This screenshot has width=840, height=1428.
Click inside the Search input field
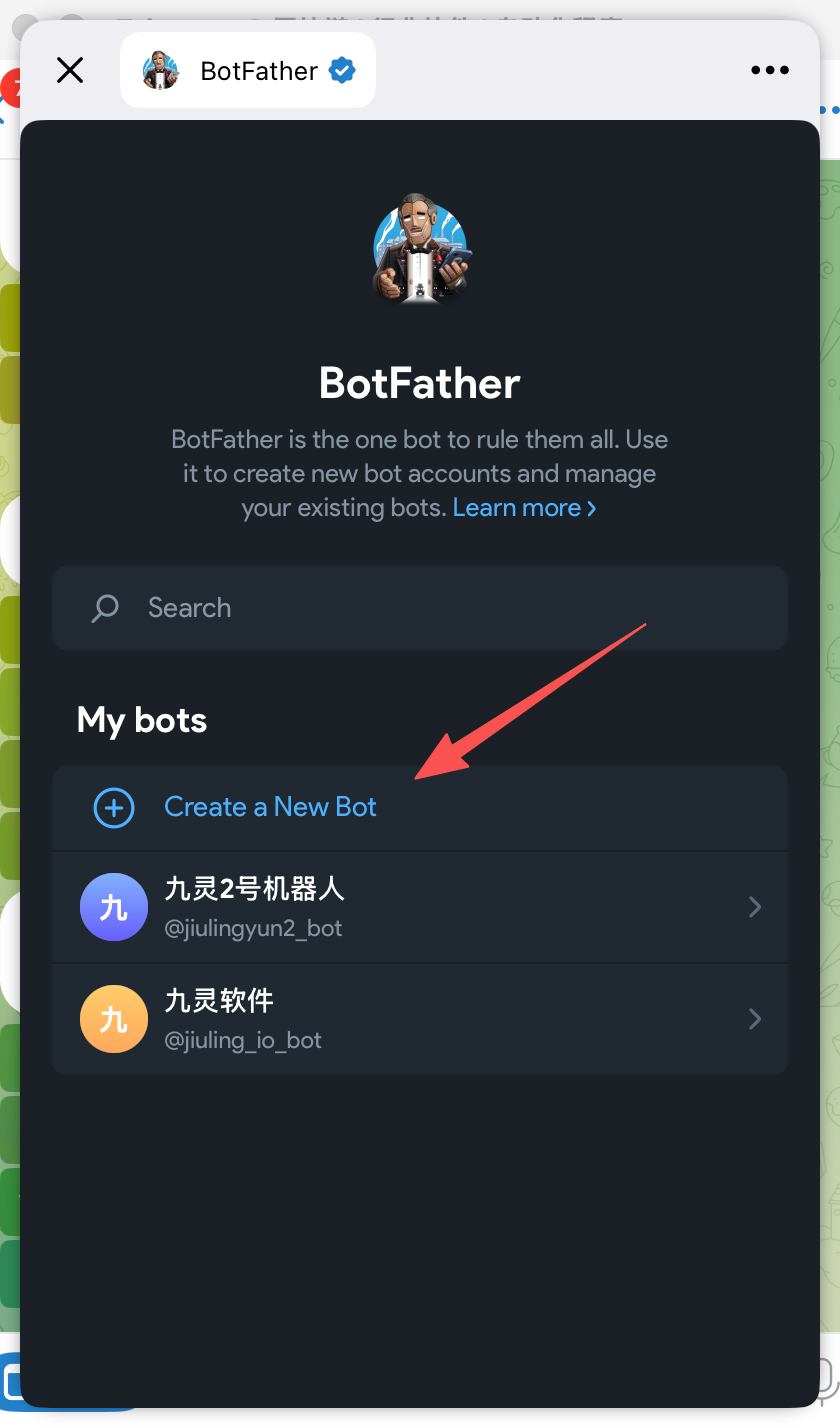coord(300,607)
